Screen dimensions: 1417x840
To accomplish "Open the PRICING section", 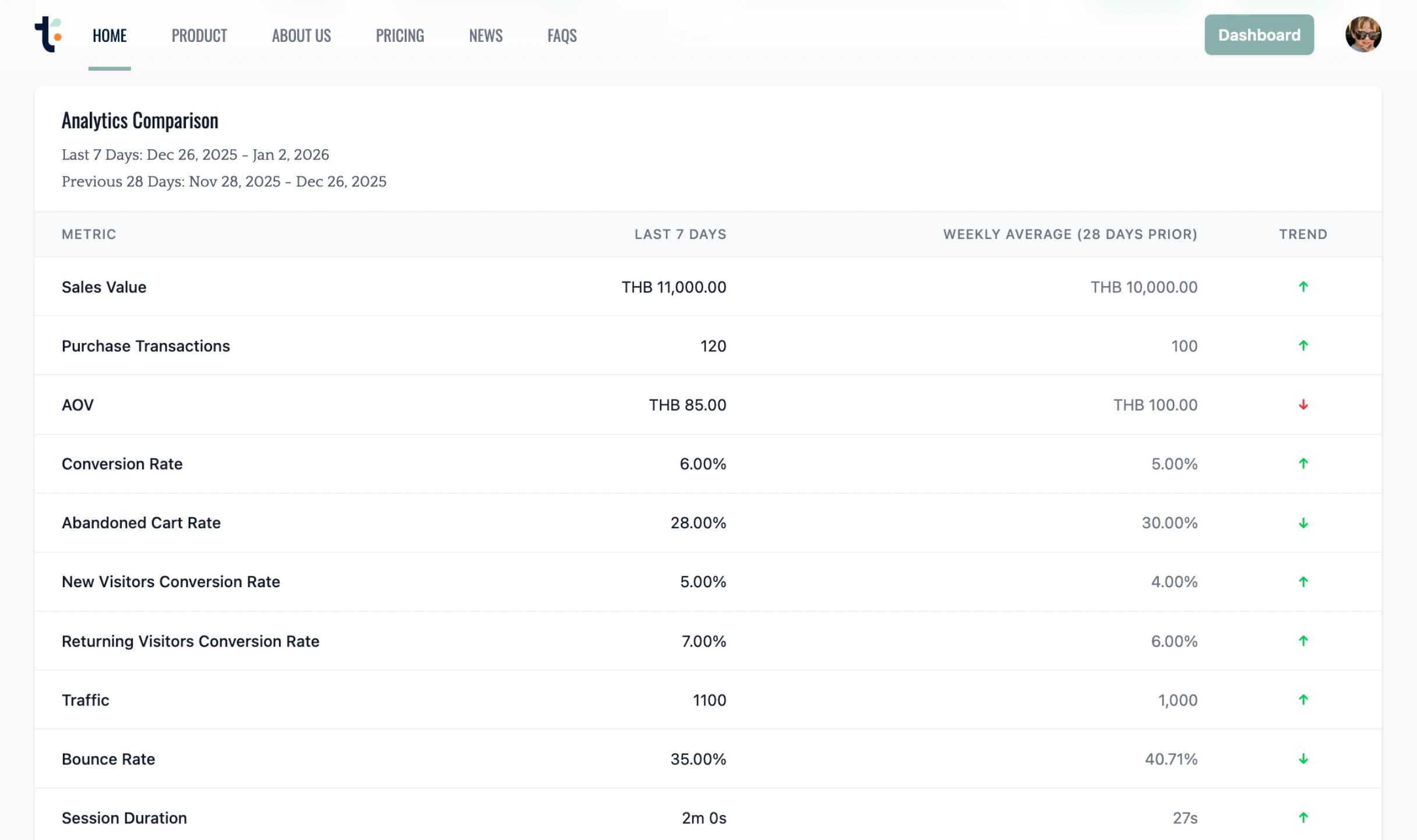I will click(x=400, y=36).
